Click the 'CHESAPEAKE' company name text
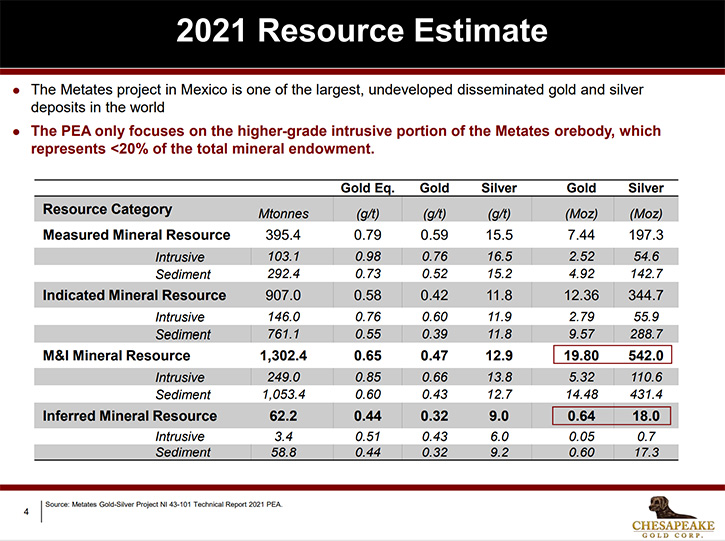Image resolution: width=725 pixels, height=541 pixels. point(673,526)
